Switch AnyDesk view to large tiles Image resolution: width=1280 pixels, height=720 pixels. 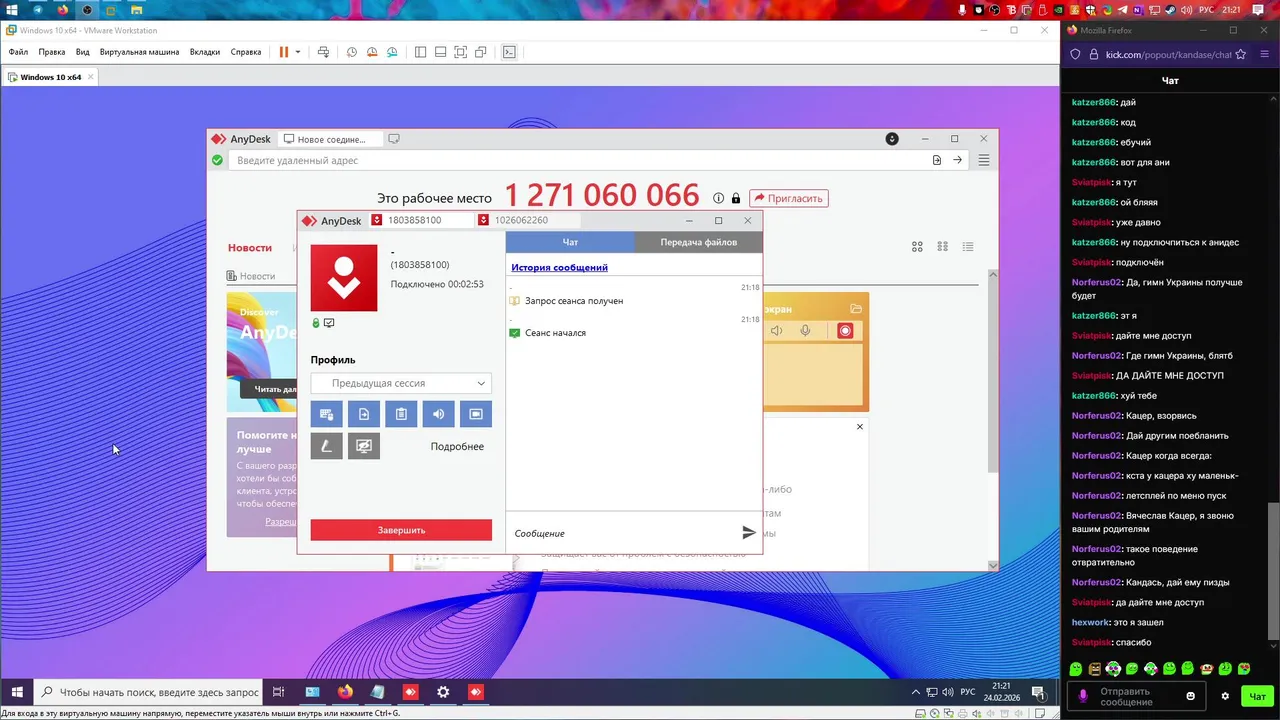(917, 247)
